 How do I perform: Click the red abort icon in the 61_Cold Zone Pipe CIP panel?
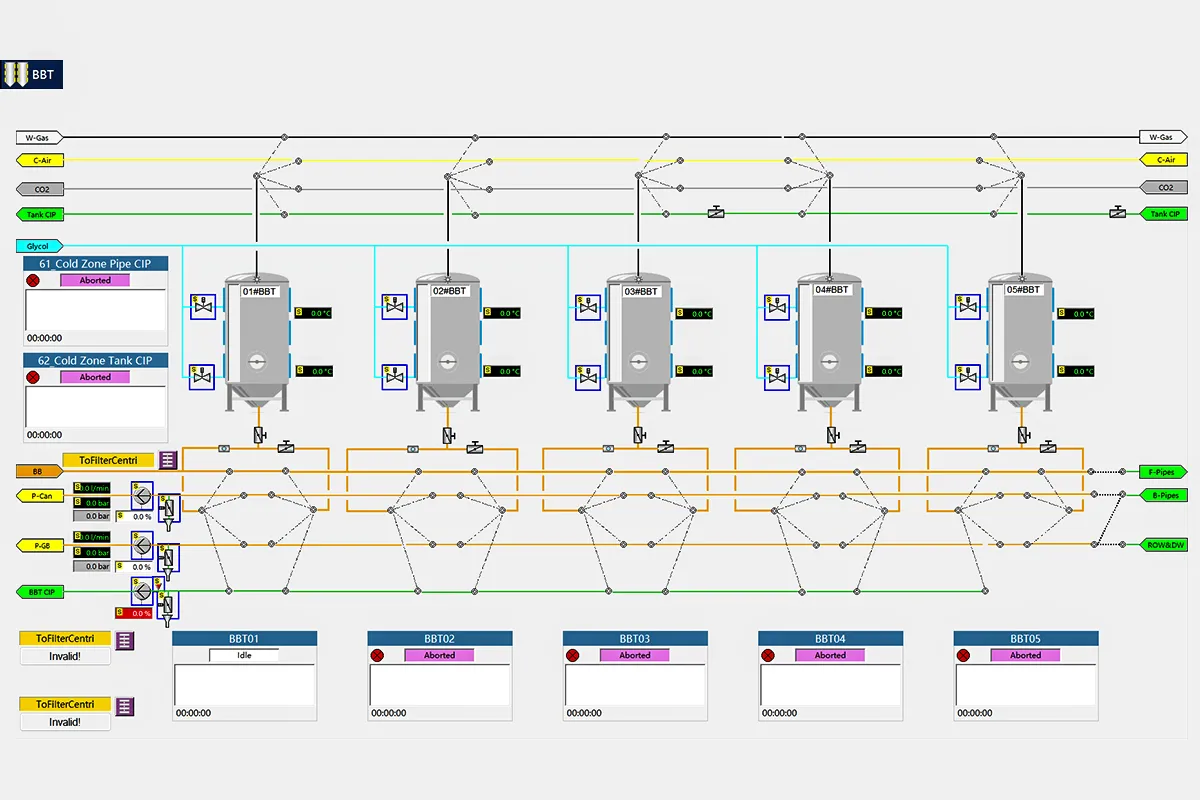coord(32,281)
